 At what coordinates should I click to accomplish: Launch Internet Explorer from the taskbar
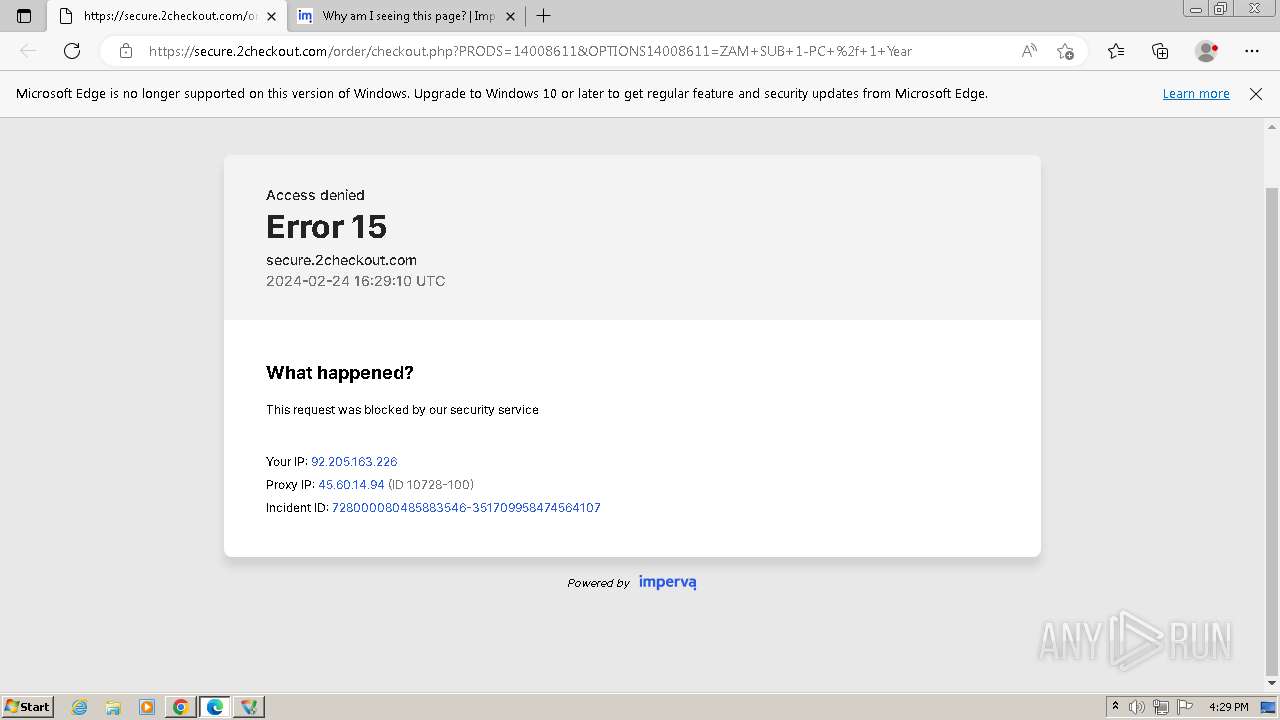tap(80, 707)
